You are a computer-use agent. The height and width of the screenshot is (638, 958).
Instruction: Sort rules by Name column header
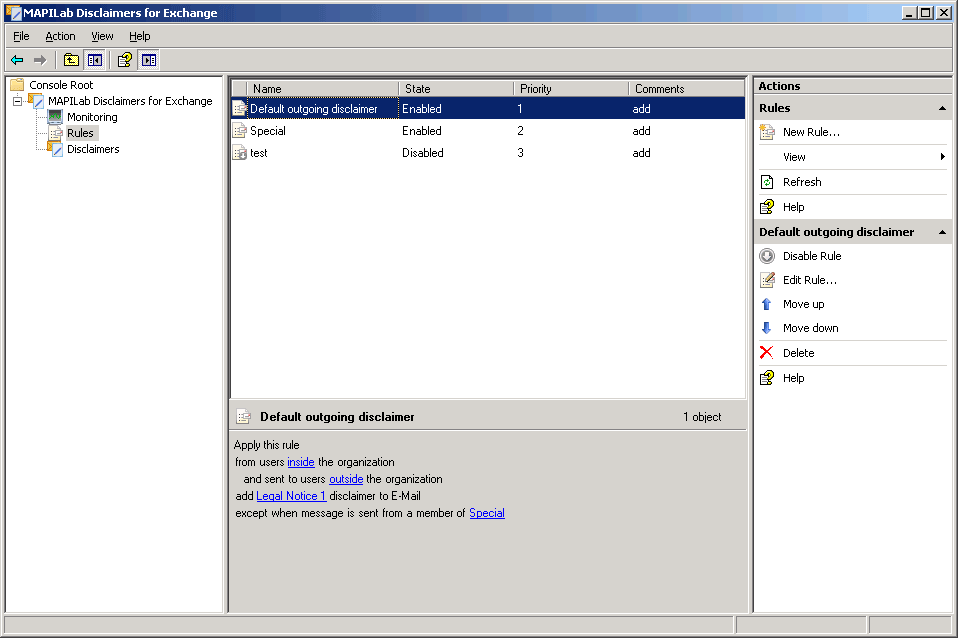click(x=323, y=89)
